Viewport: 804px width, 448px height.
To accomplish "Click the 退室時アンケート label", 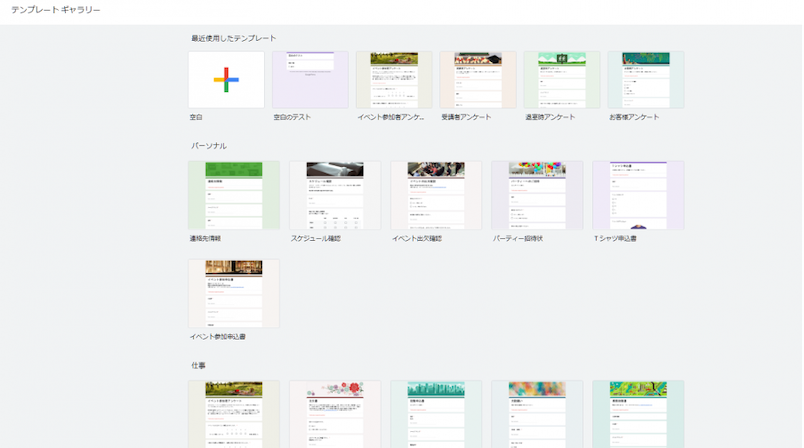I will click(550, 117).
